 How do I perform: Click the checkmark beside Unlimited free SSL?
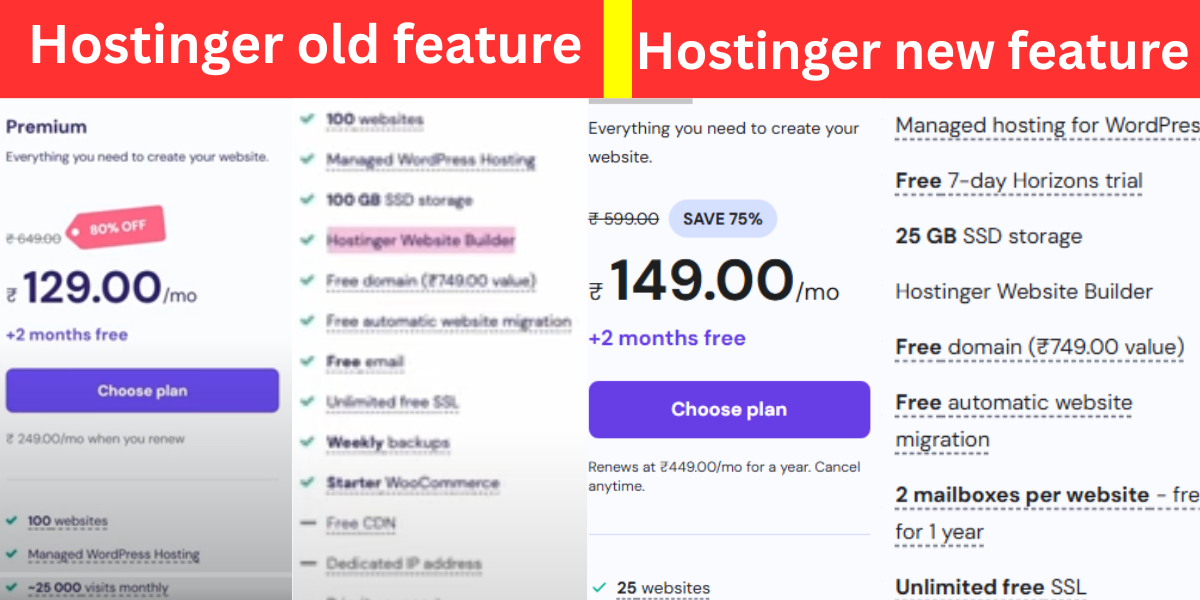(307, 402)
